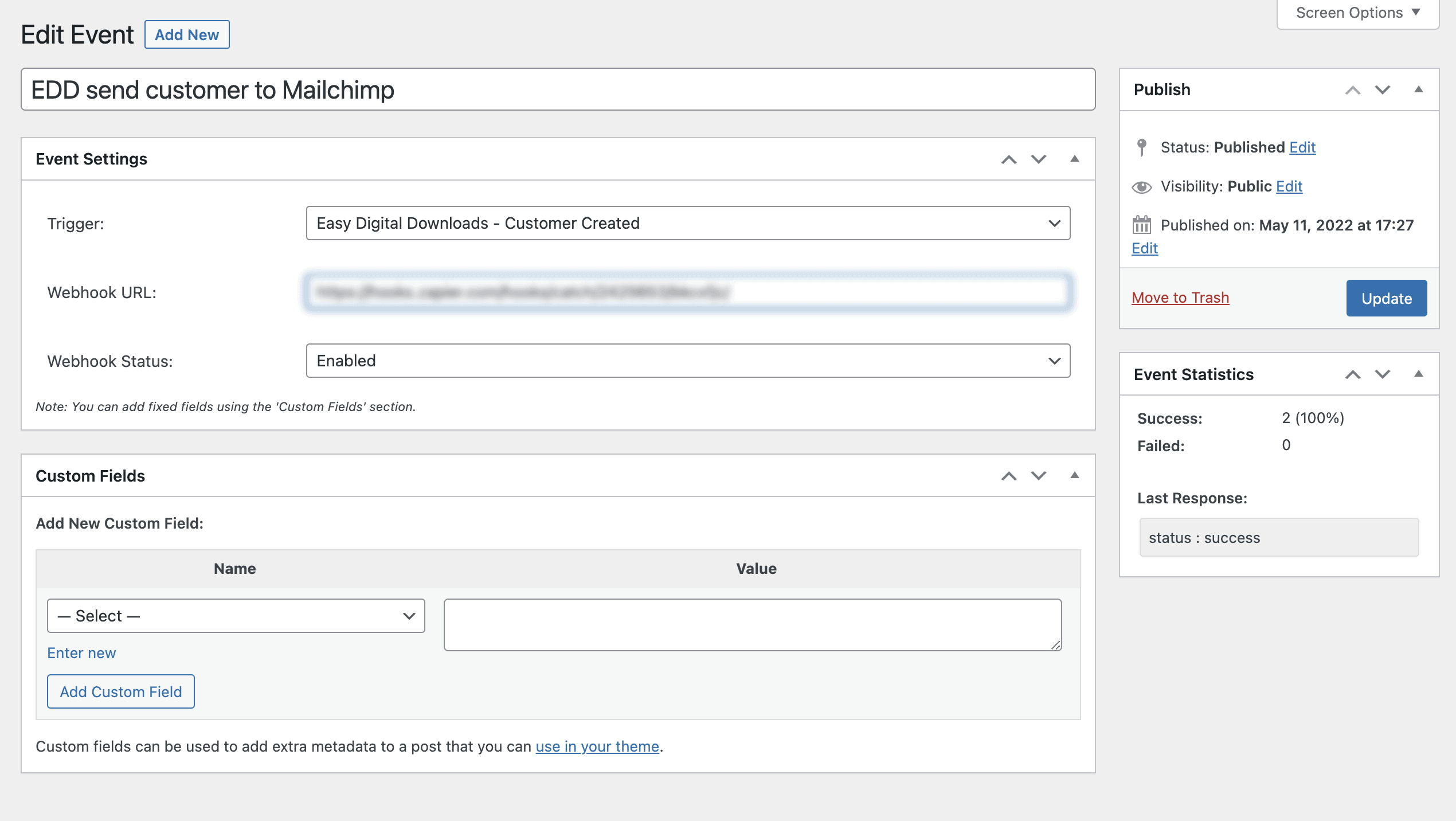Click the '2 (100%)' success value
The height and width of the screenshot is (821, 1456).
1313,418
